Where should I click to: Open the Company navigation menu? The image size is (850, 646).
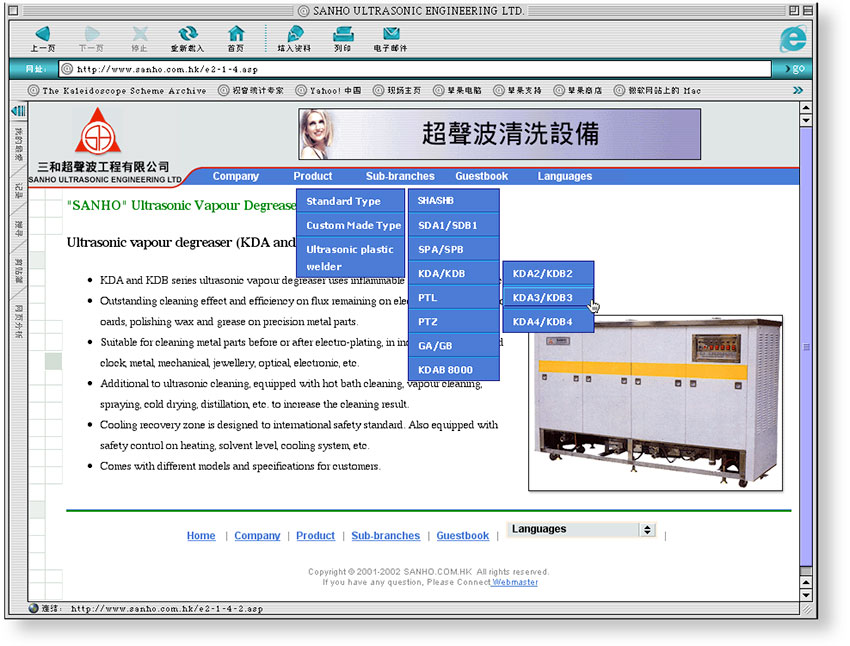point(236,176)
